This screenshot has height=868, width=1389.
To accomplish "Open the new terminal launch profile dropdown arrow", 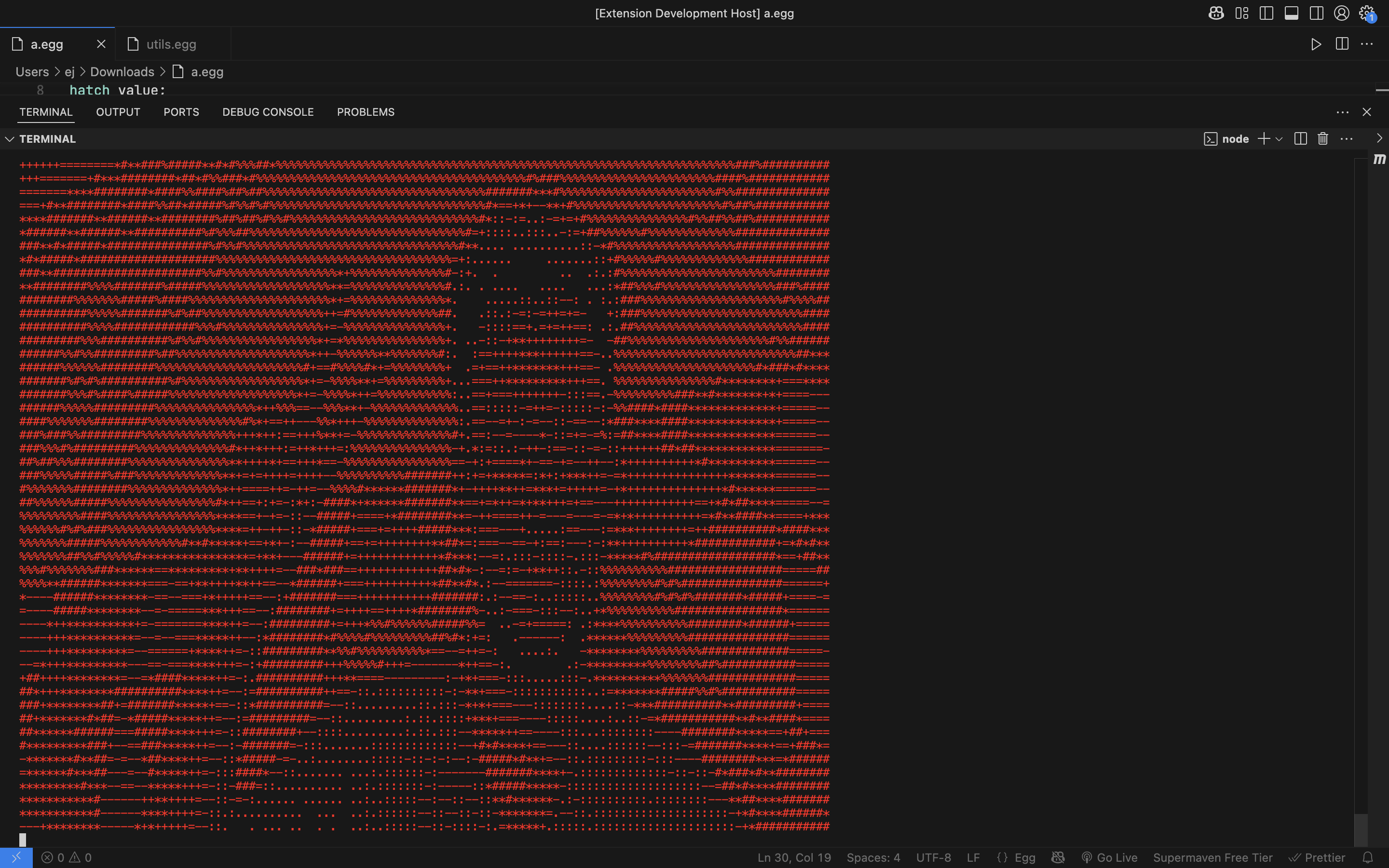I will 1279,139.
